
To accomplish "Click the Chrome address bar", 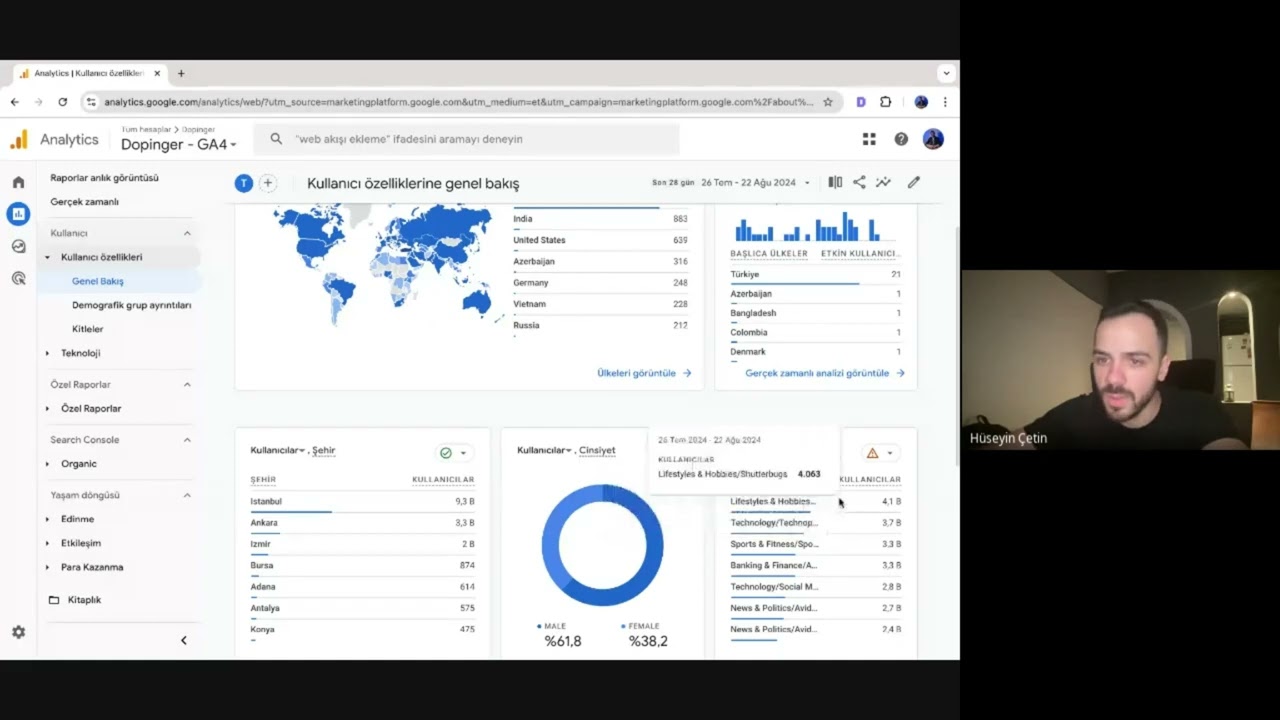I will coord(459,102).
